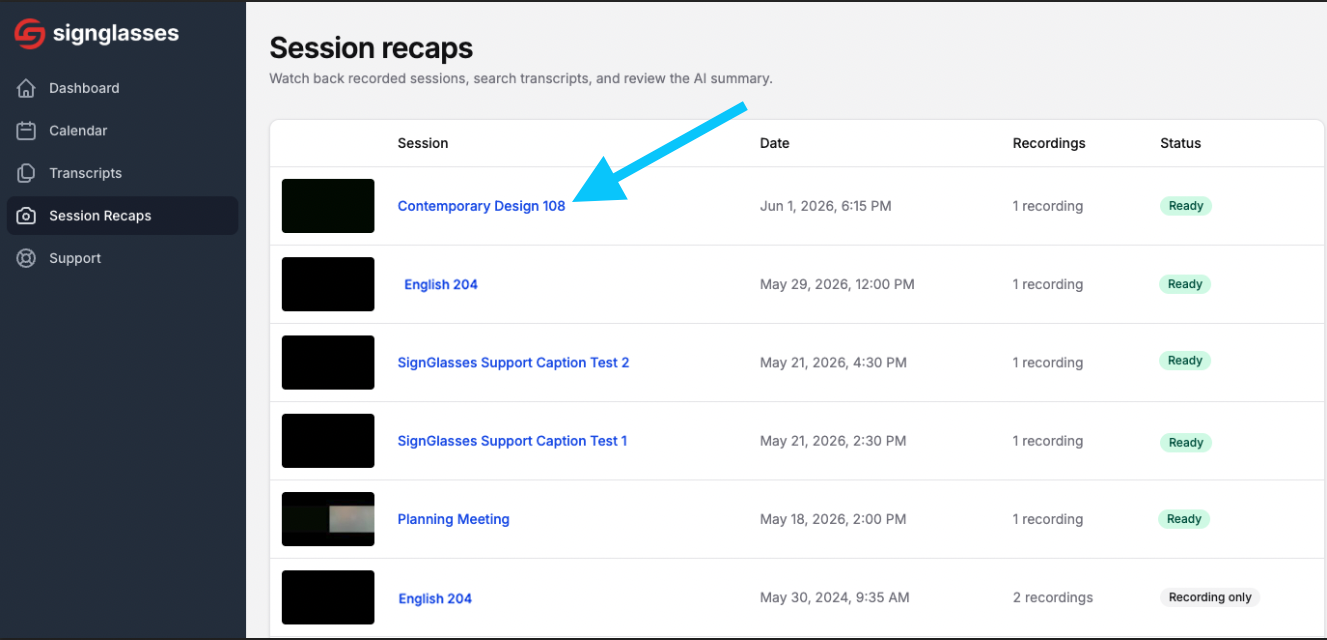Click the Support lifebuoy icon
This screenshot has height=640, width=1327.
tap(27, 258)
